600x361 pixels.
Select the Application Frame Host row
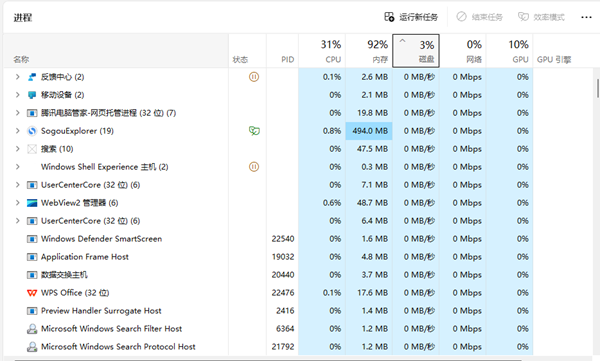(269, 257)
